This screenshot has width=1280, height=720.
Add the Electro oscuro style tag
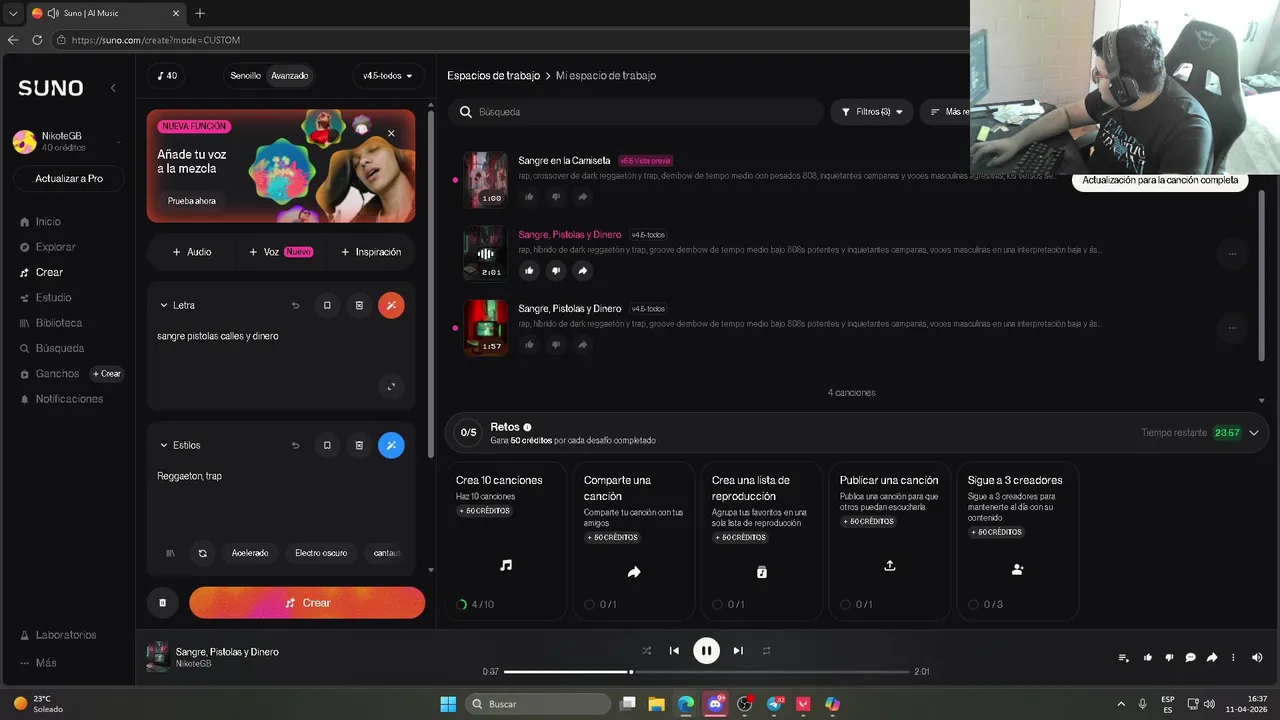tap(321, 553)
